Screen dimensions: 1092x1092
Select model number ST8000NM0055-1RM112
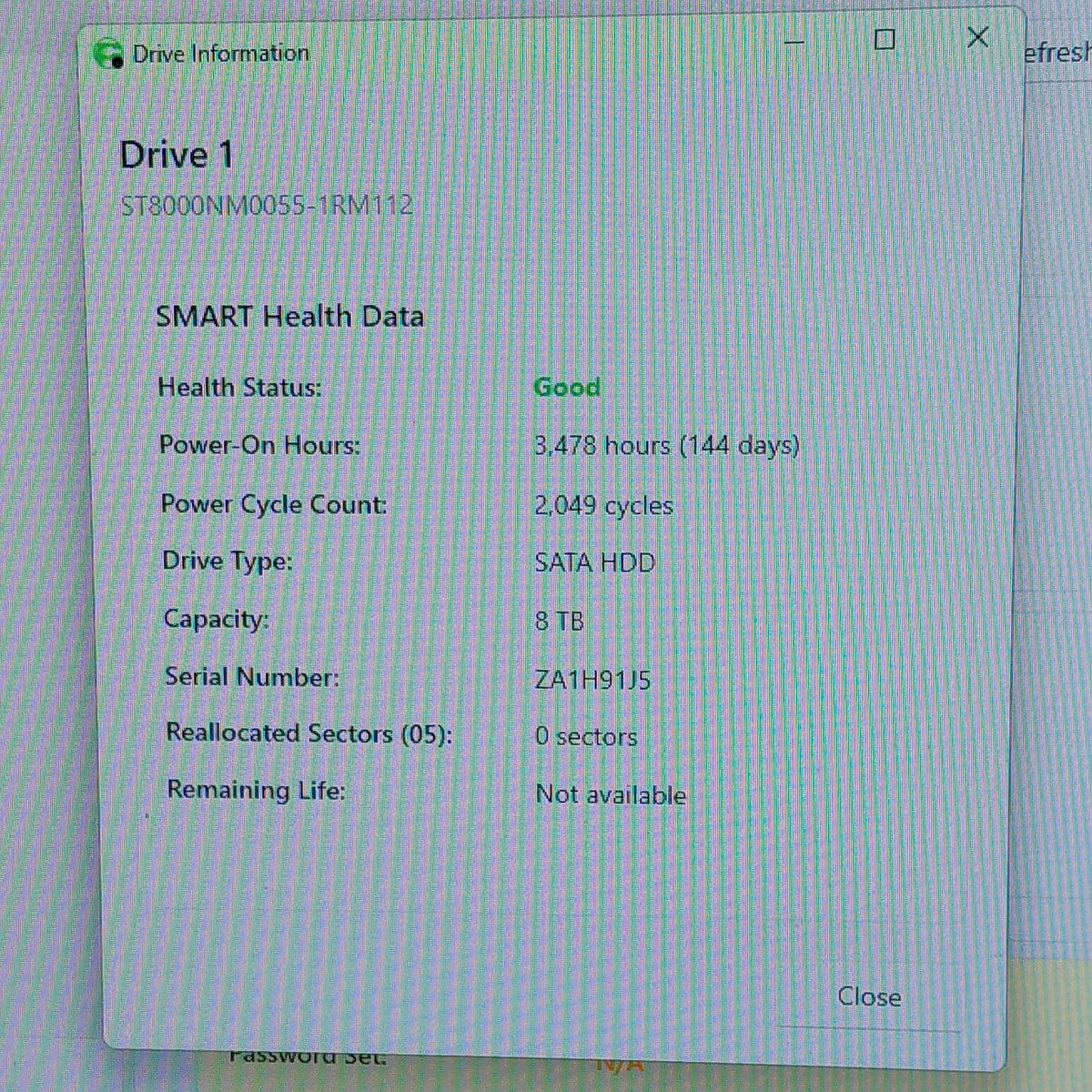point(267,205)
